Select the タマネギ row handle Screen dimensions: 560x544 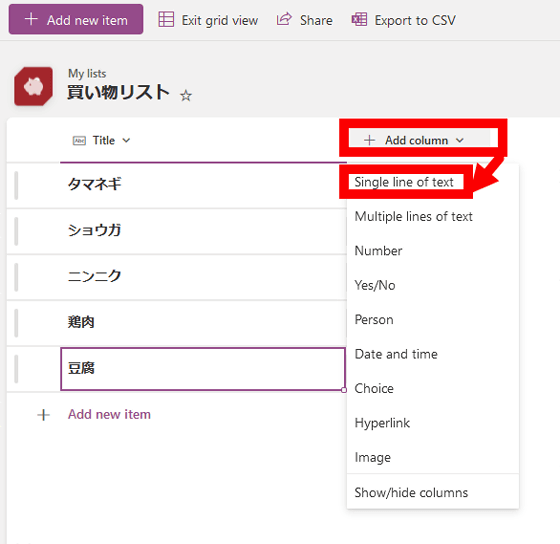point(16,185)
